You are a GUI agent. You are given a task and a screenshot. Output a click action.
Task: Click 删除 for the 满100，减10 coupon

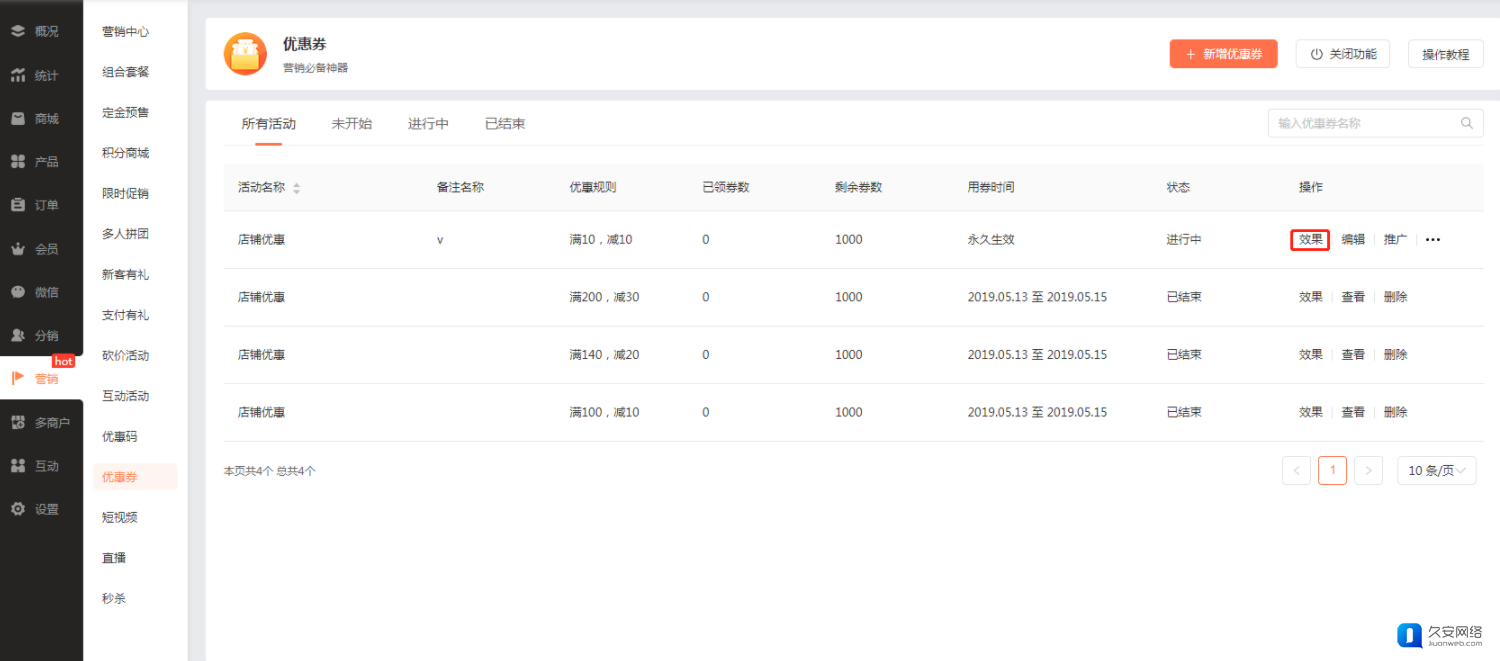1395,412
